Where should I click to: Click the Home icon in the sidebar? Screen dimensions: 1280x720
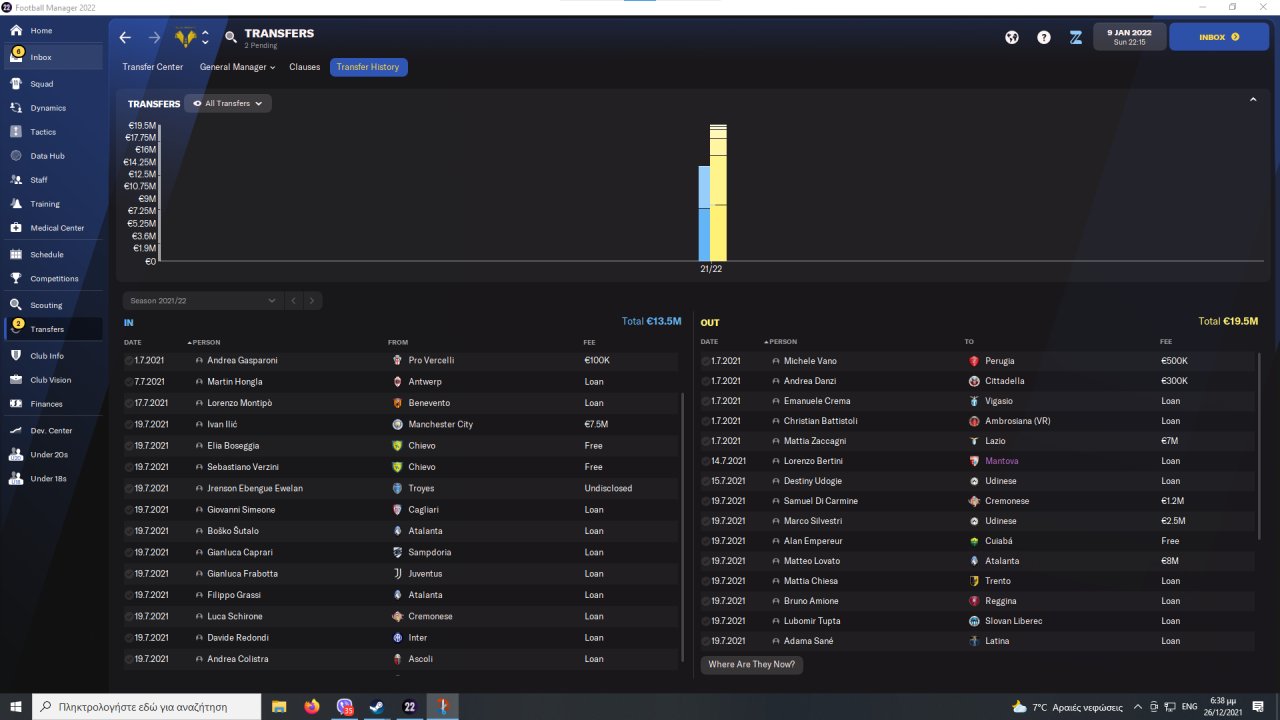pos(16,31)
